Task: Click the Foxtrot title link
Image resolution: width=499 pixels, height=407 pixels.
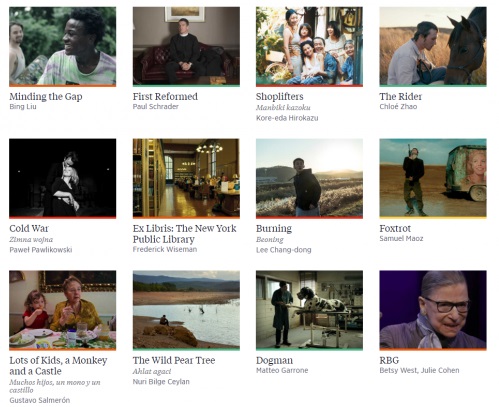Action: [x=395, y=228]
